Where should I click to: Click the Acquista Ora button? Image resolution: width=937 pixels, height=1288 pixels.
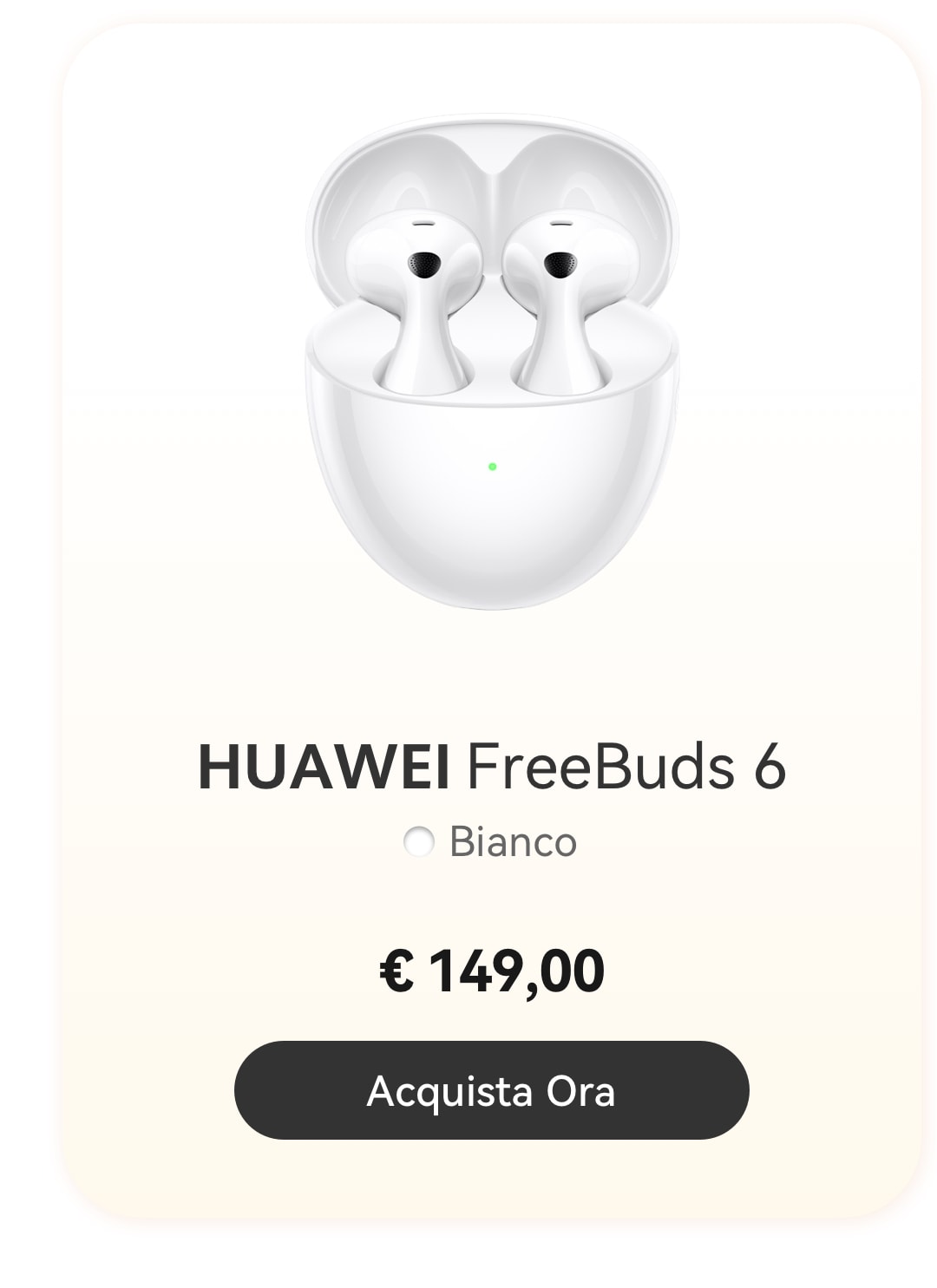(491, 1089)
